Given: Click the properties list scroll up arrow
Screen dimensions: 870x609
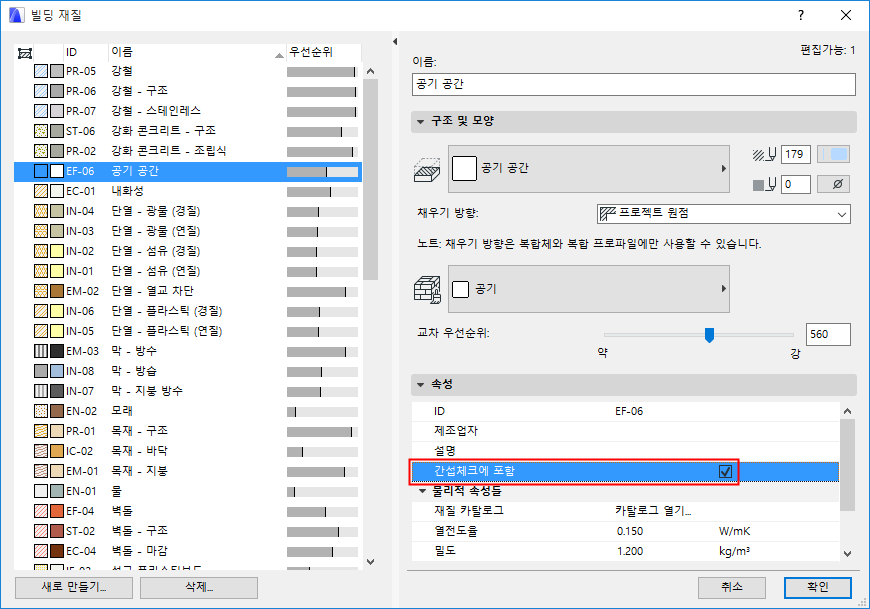Looking at the screenshot, I should (x=847, y=411).
